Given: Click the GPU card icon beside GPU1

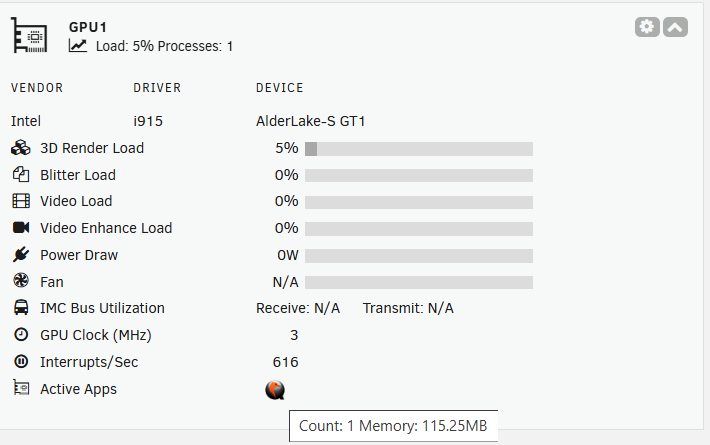Looking at the screenshot, I should point(29,35).
